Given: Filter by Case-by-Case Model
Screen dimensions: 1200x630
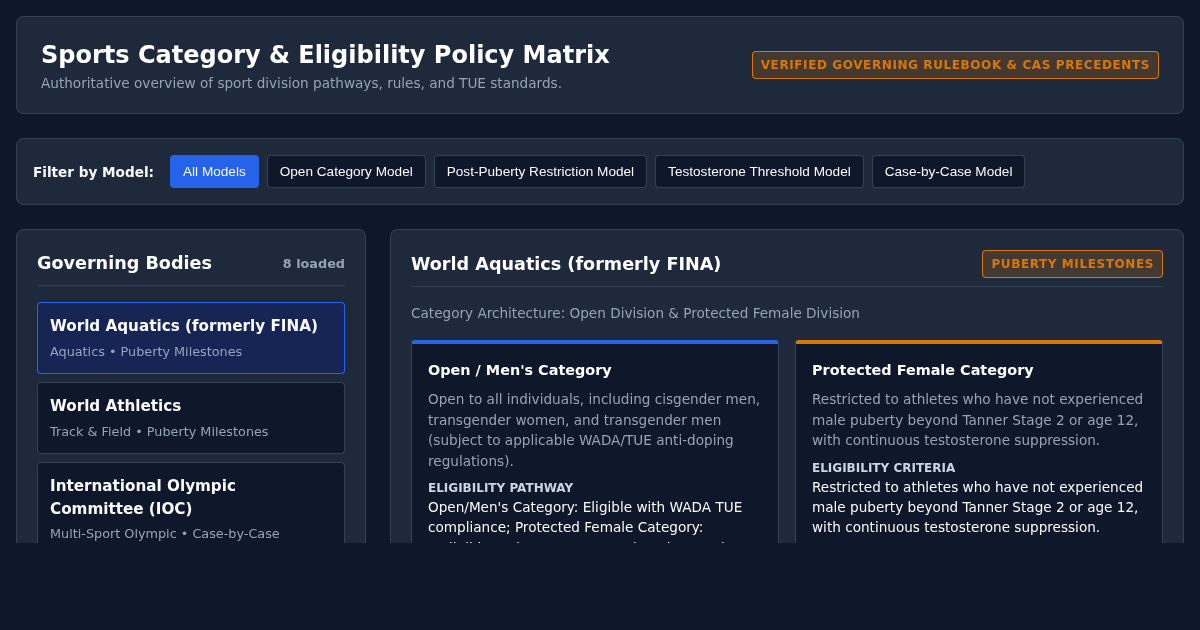Looking at the screenshot, I should pos(948,171).
